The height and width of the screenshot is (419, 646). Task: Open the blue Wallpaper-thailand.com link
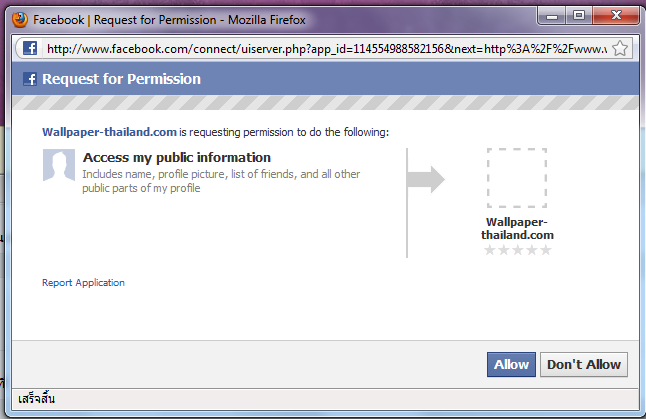pos(109,132)
